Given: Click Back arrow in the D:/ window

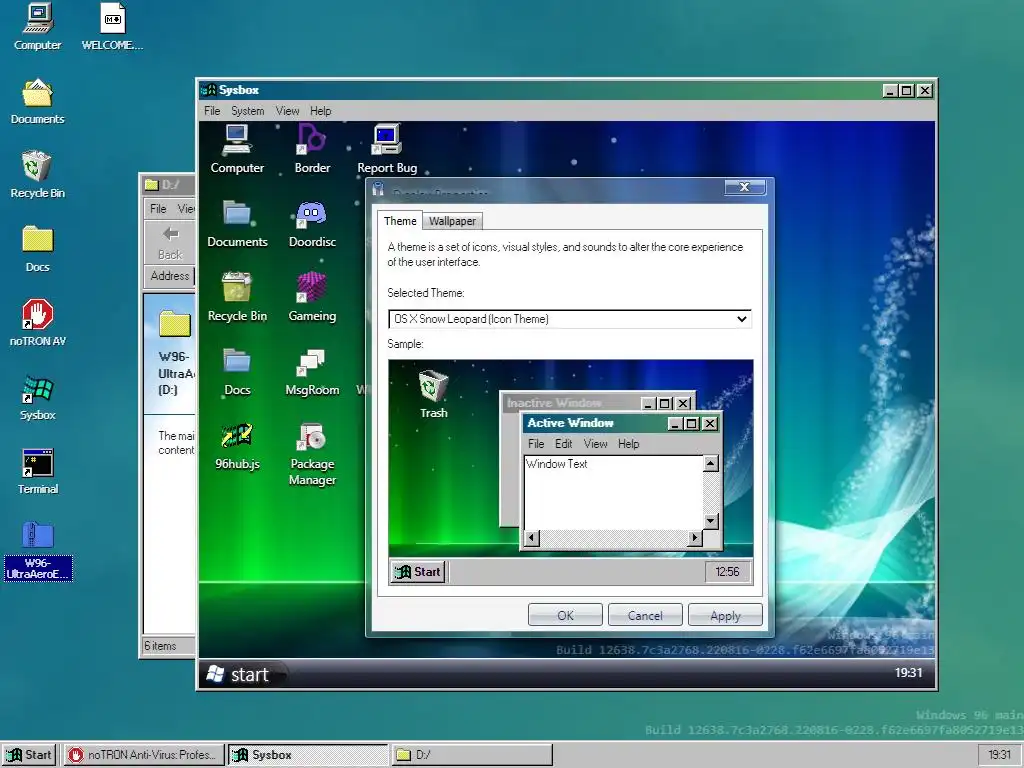Looking at the screenshot, I should 170,241.
